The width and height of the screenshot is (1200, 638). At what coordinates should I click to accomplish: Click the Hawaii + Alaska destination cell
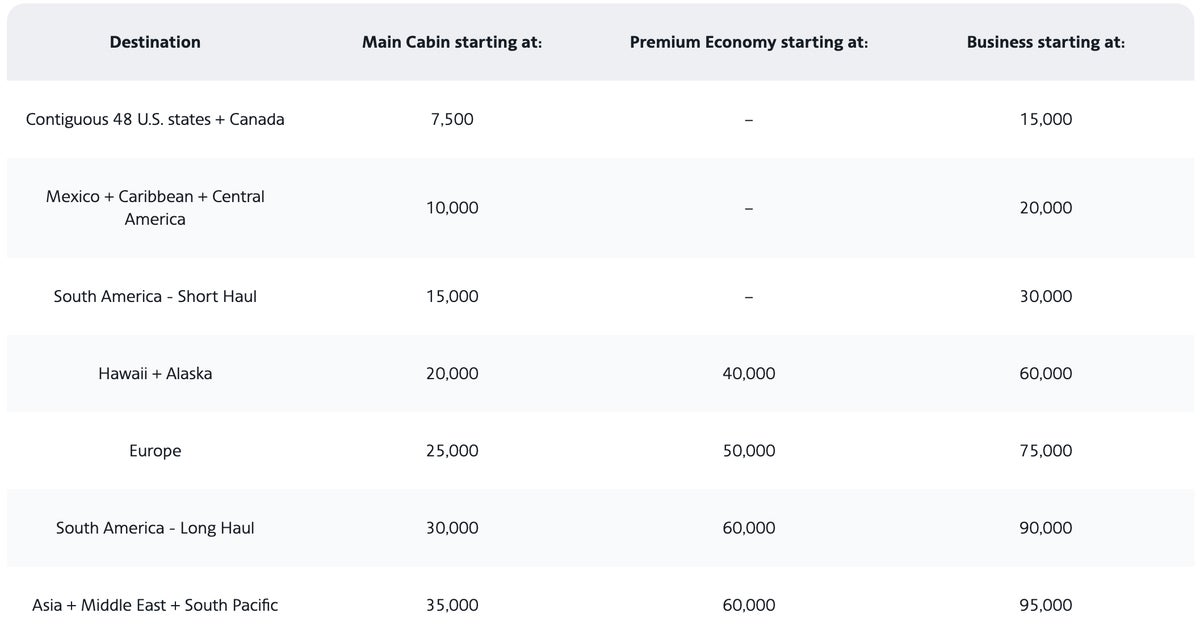point(155,373)
